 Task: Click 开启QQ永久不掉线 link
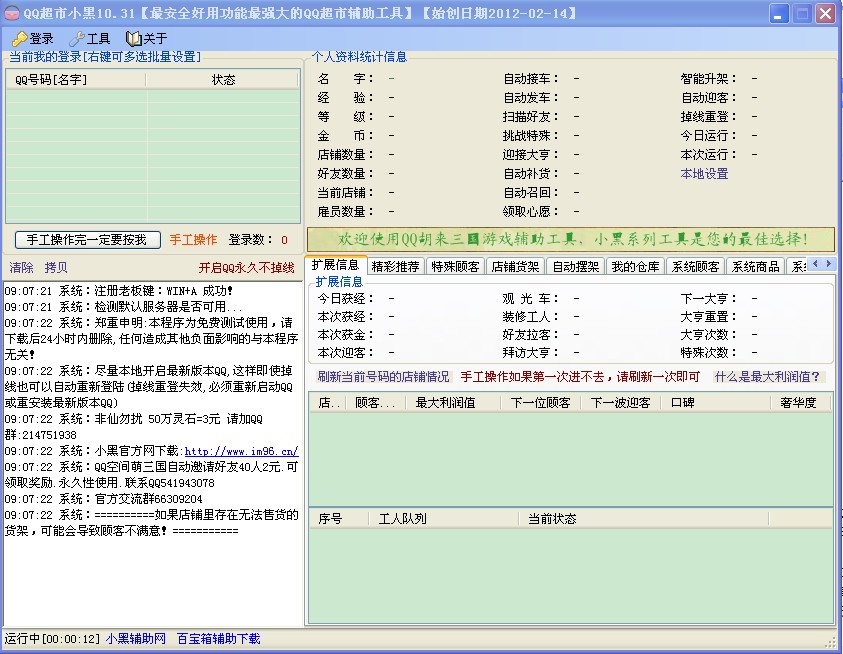pos(246,268)
